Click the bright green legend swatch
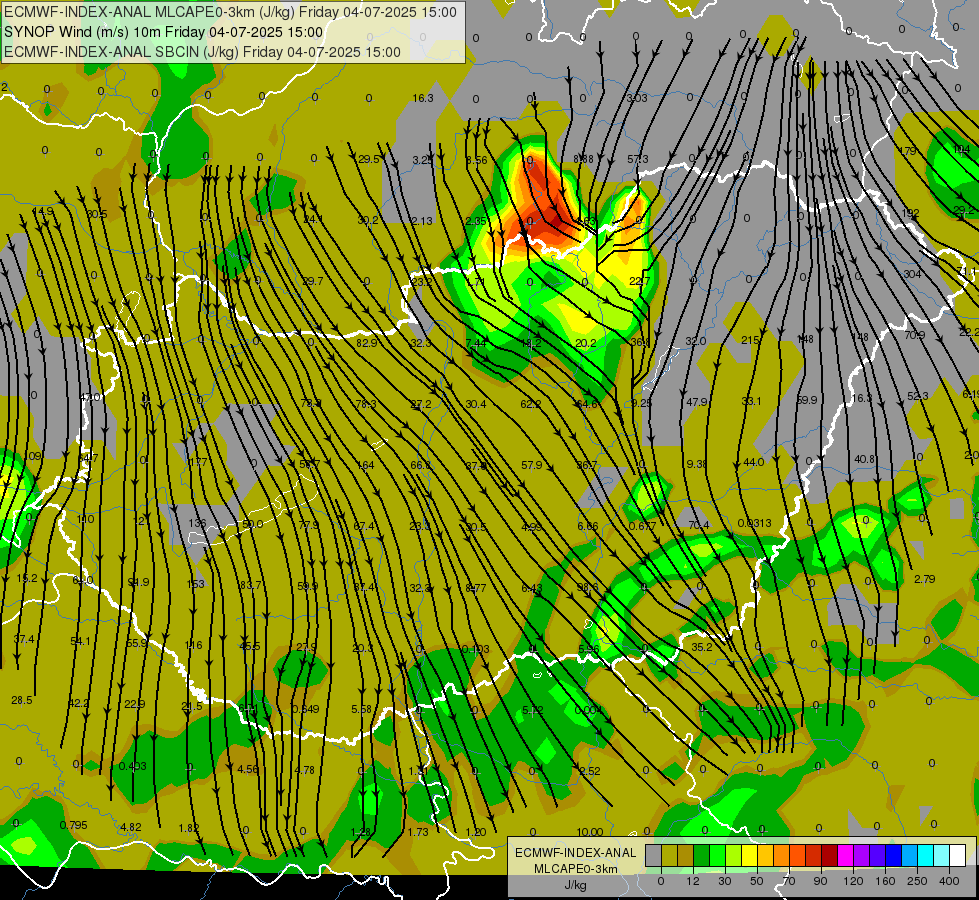The height and width of the screenshot is (900, 979). click(x=717, y=855)
